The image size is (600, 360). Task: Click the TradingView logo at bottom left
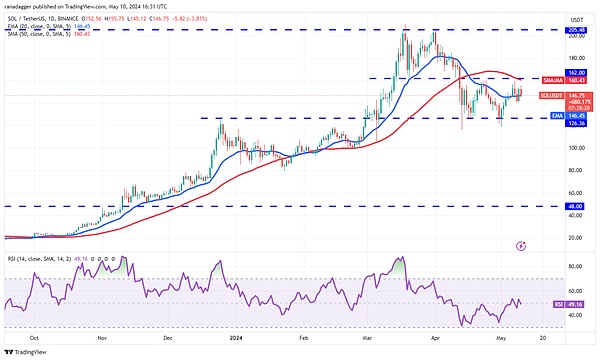(x=25, y=352)
